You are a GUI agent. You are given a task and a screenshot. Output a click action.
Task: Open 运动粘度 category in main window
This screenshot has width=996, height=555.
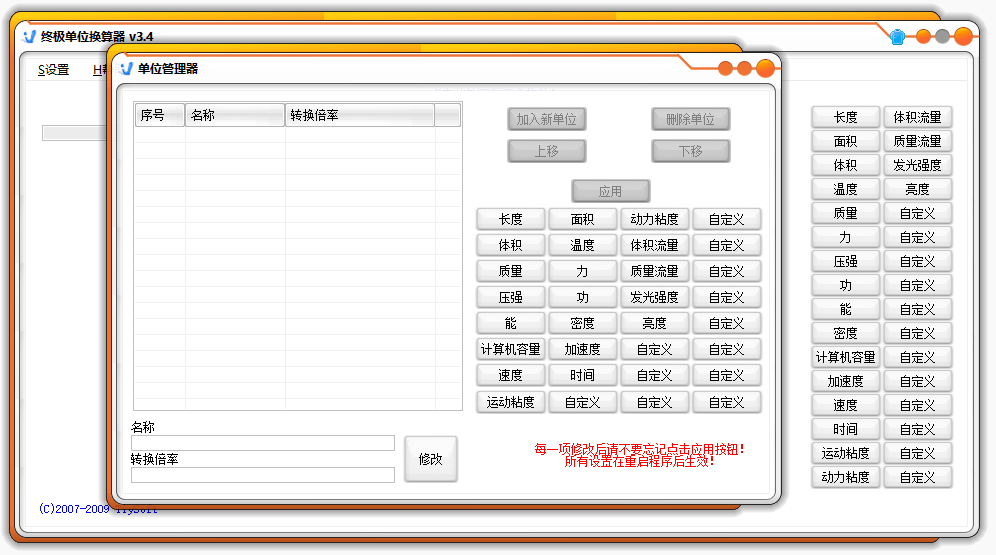click(845, 453)
